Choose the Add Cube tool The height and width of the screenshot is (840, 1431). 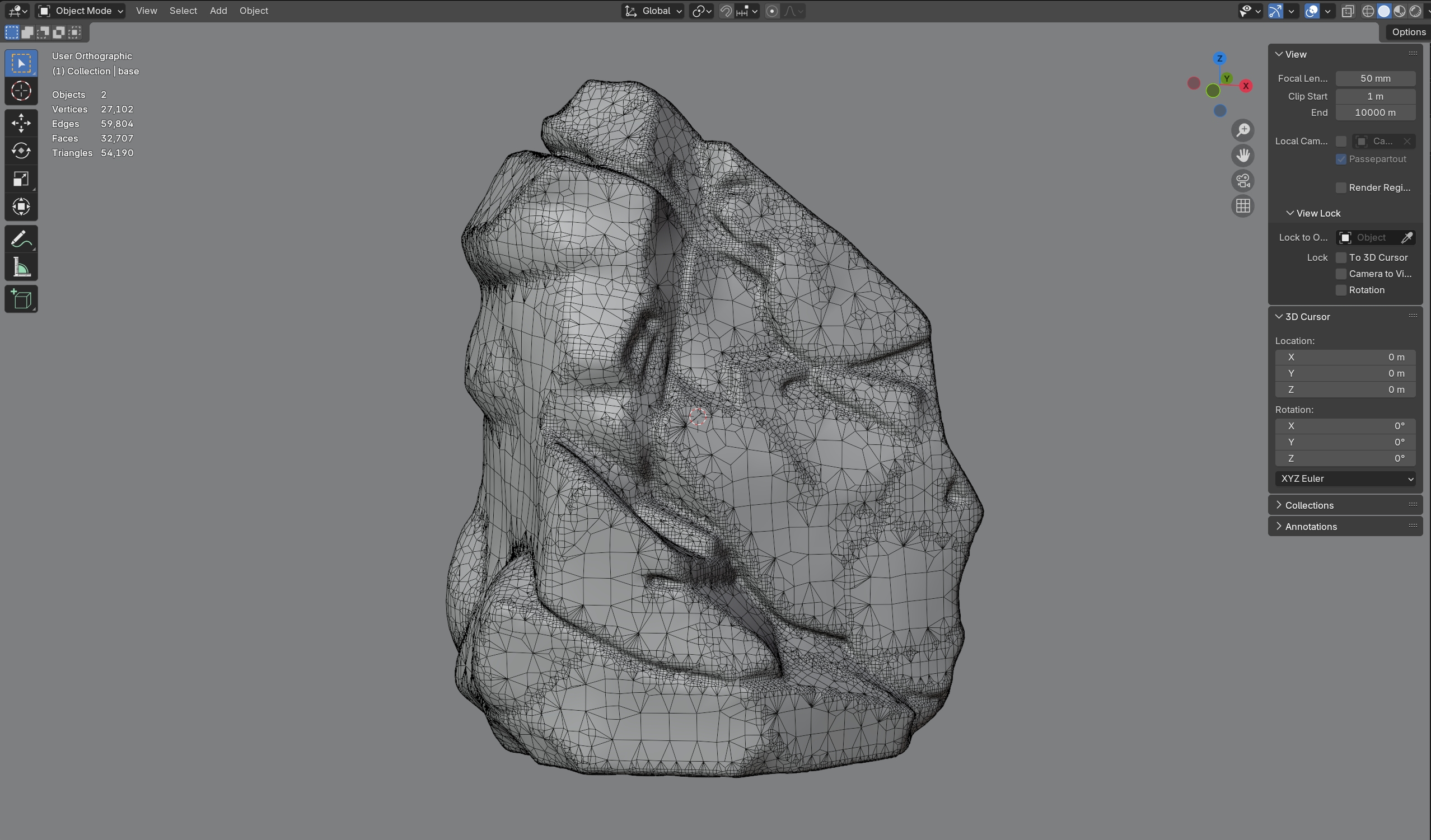[21, 299]
